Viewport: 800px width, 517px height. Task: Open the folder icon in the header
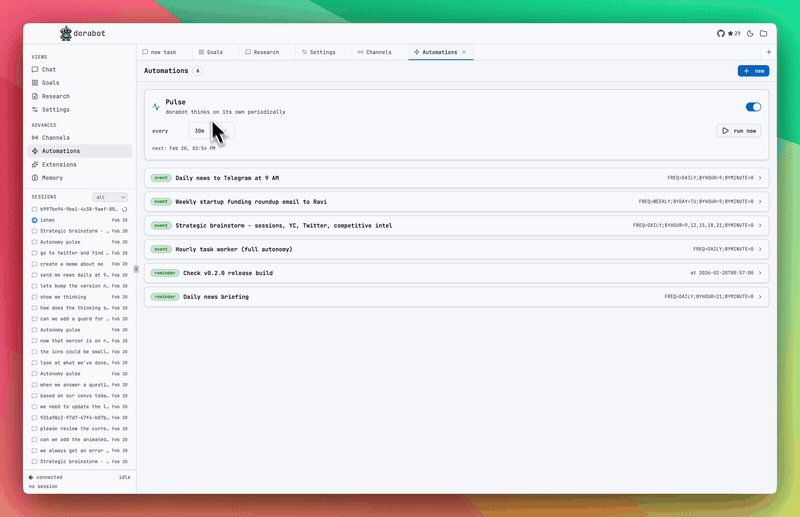click(763, 34)
